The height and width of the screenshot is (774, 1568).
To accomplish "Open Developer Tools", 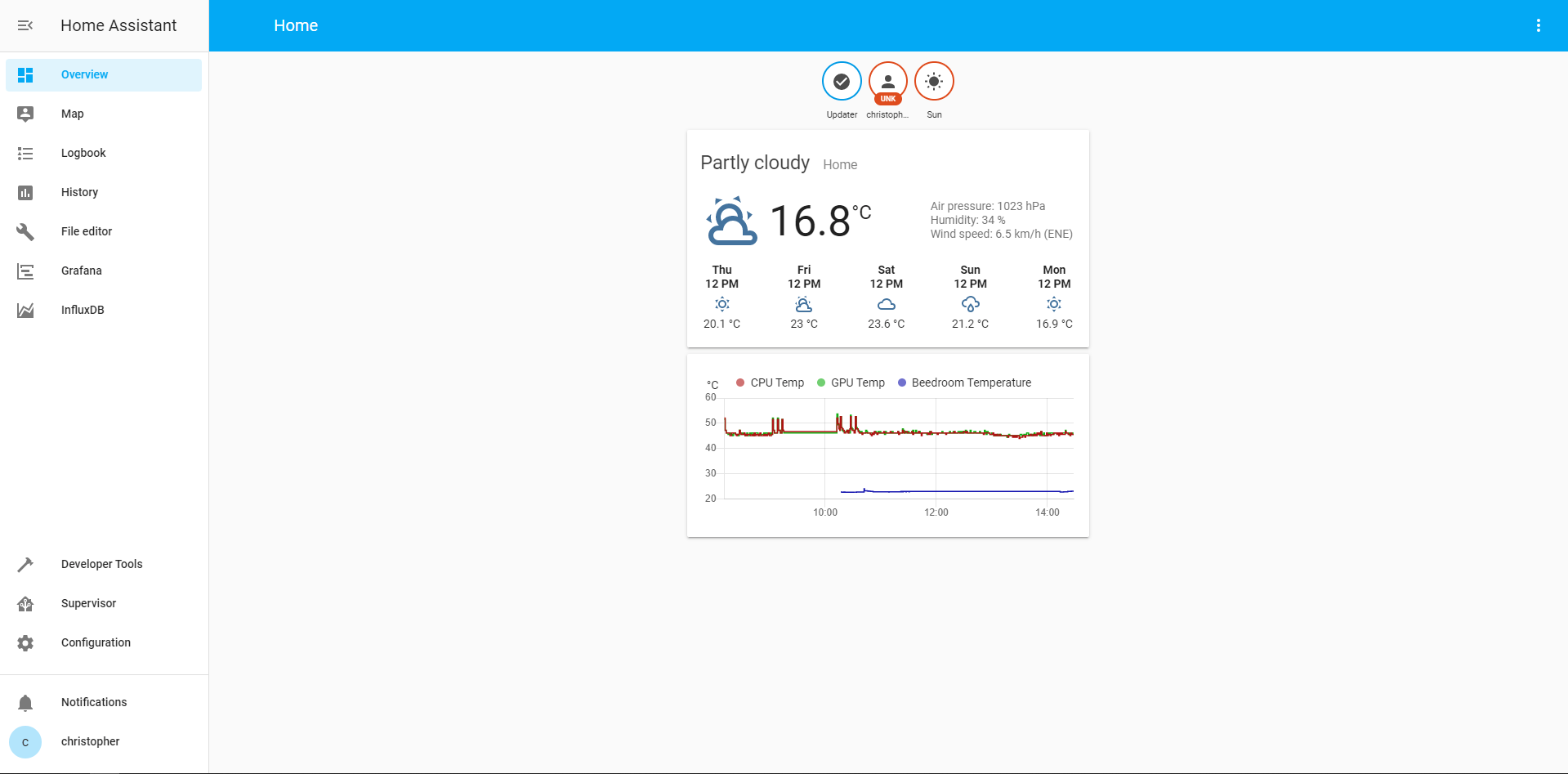I will click(101, 564).
